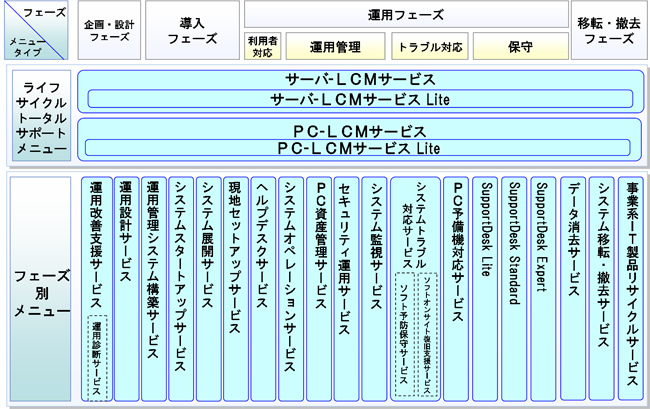650x409 pixels.
Task: Open the 運用管理 sub-phase box
Action: [x=335, y=45]
